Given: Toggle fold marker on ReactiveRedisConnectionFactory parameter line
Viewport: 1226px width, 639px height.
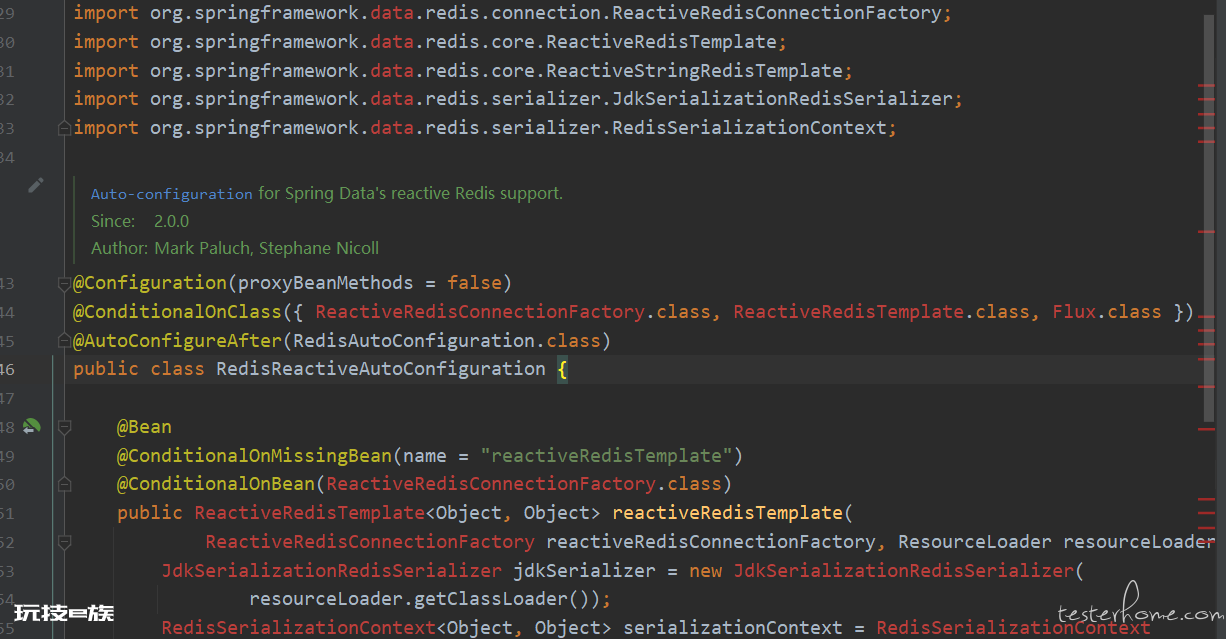Looking at the screenshot, I should tap(64, 541).
